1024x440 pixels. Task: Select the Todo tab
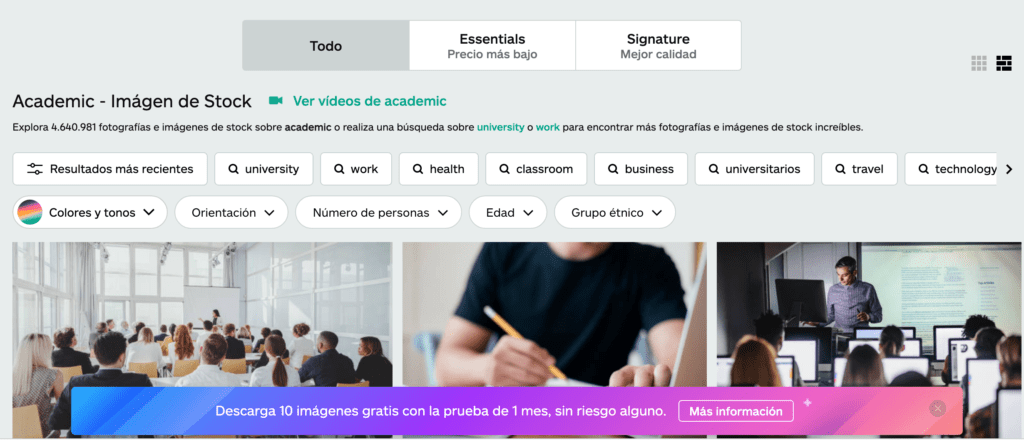326,46
